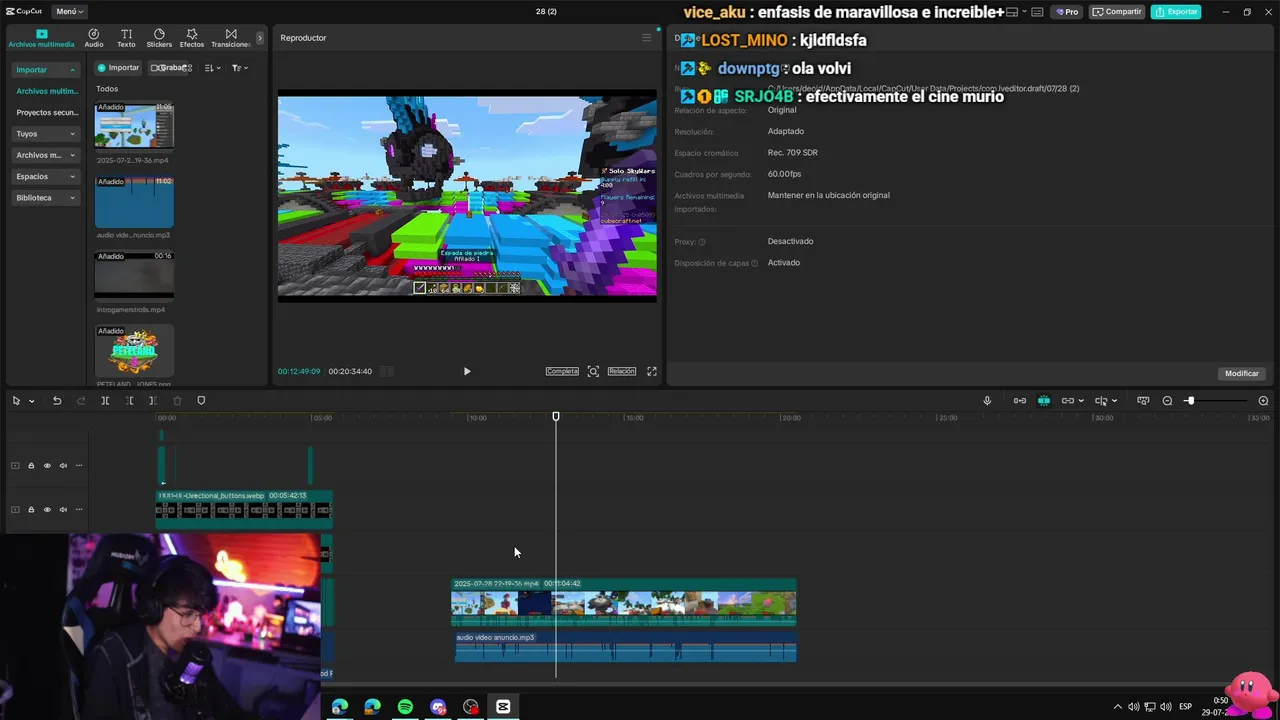Click the Split clip tool
1280x720 pixels.
[x=105, y=401]
